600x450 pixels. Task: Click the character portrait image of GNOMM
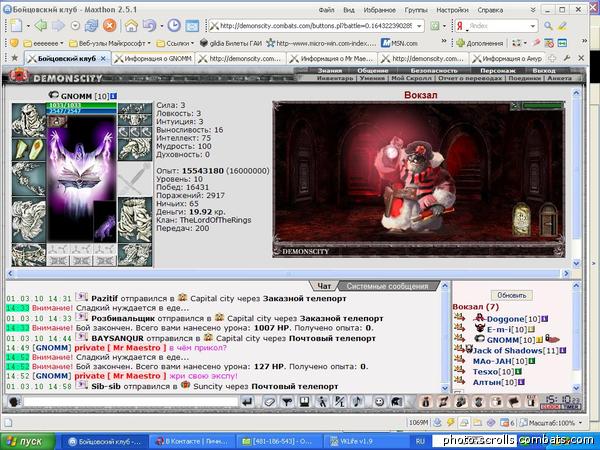[x=82, y=179]
